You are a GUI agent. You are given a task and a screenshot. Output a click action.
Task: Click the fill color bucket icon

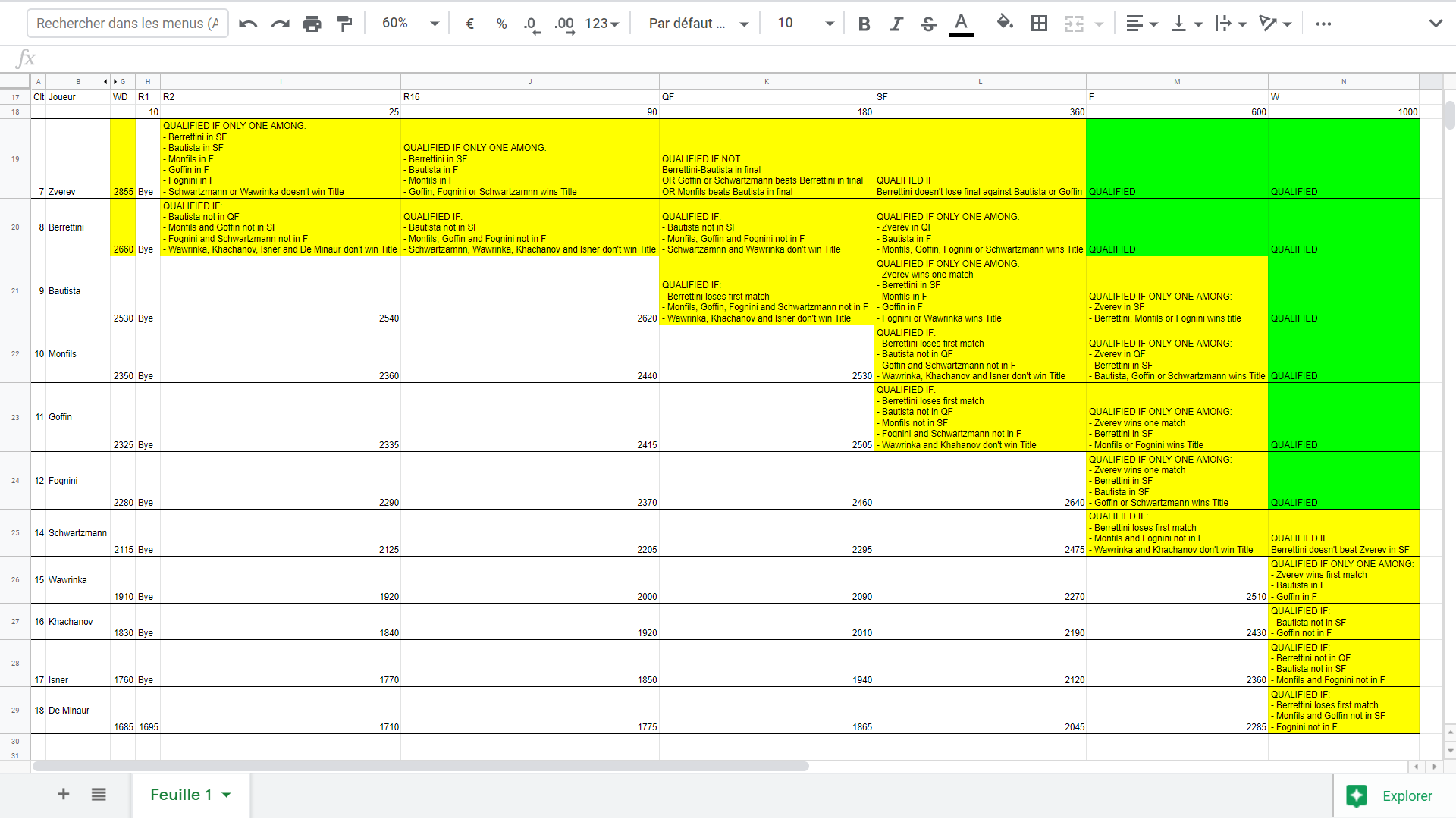coord(1005,24)
